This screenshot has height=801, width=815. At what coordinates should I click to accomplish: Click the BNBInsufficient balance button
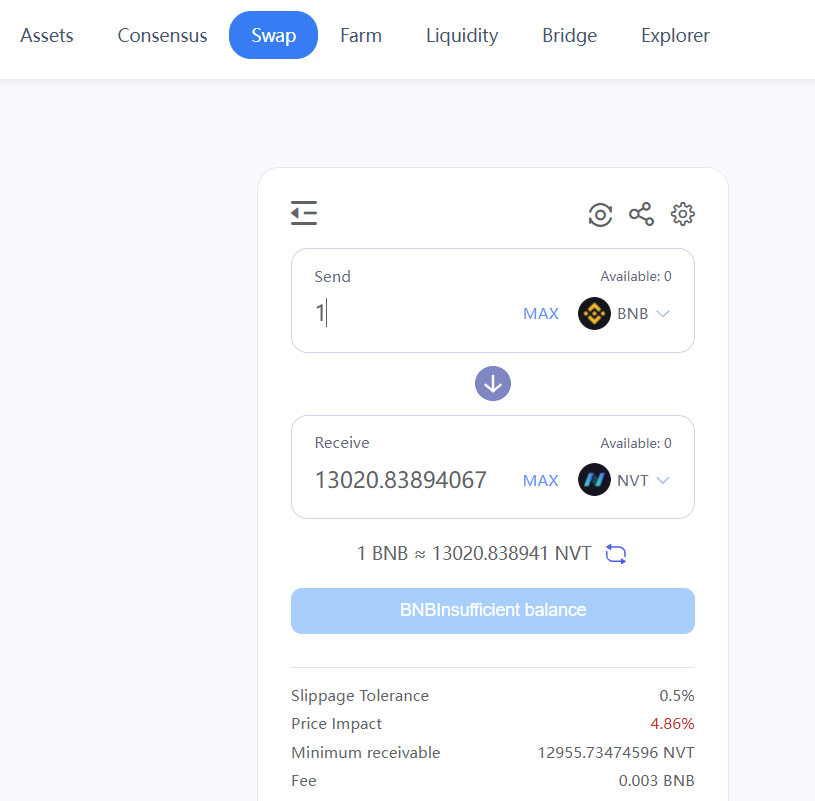click(x=493, y=611)
